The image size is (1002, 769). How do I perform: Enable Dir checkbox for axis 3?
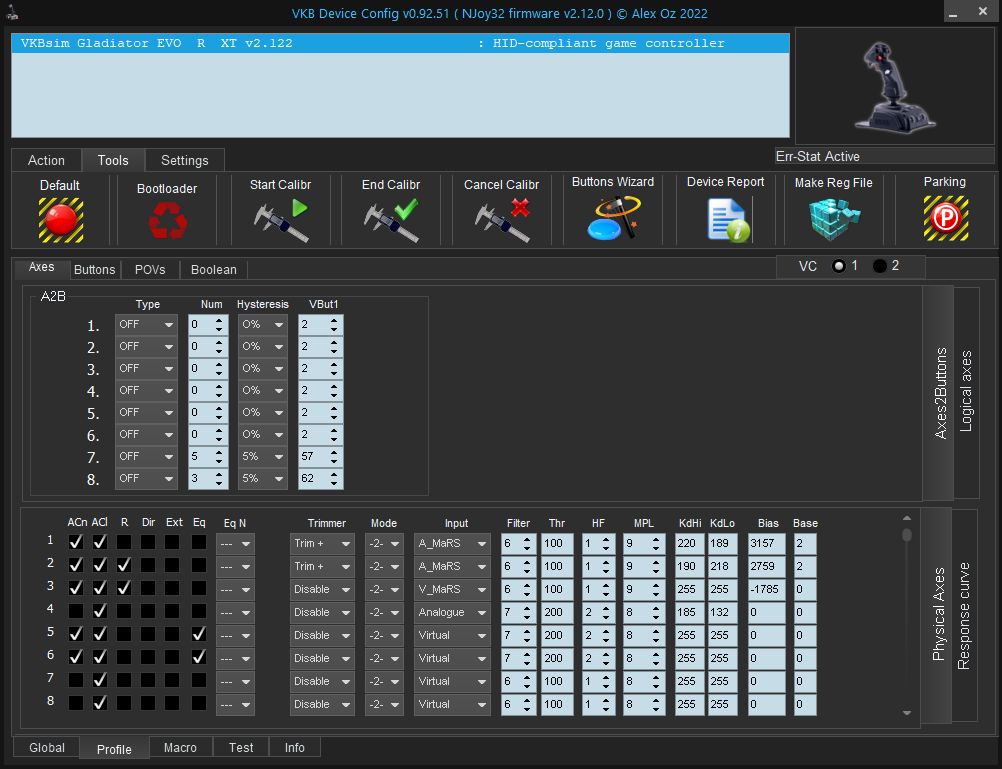[x=148, y=589]
